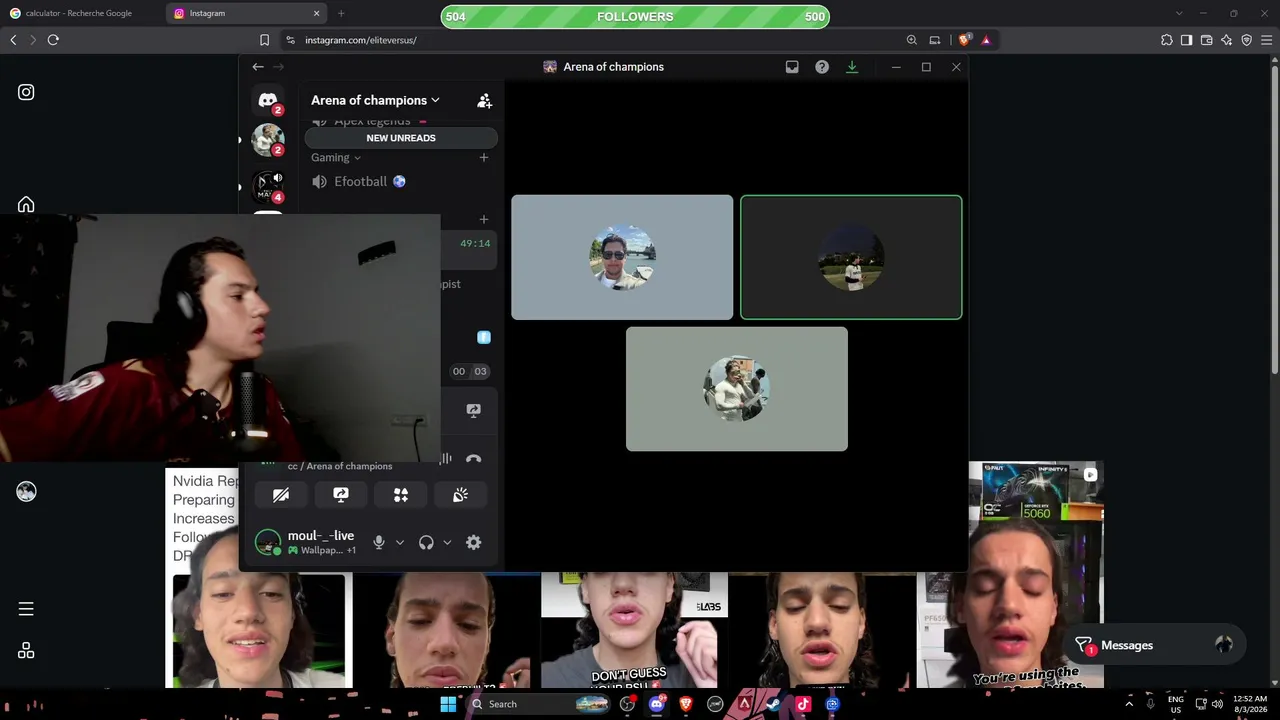Open the browser hamburger main menu
The height and width of the screenshot is (720, 1280).
tap(1266, 40)
